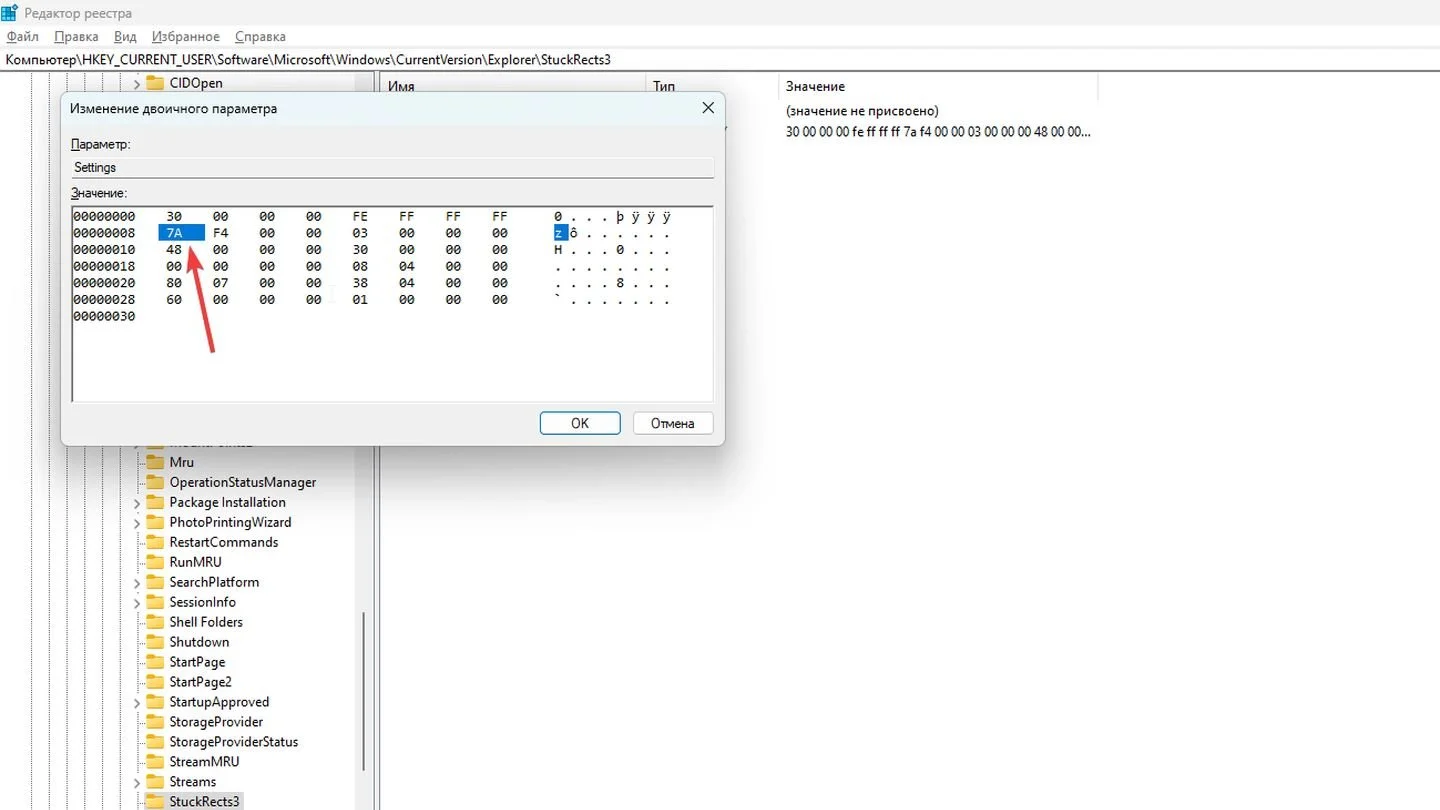This screenshot has width=1440, height=810.
Task: Click the folder icon beside Streams
Action: pyautogui.click(x=154, y=782)
